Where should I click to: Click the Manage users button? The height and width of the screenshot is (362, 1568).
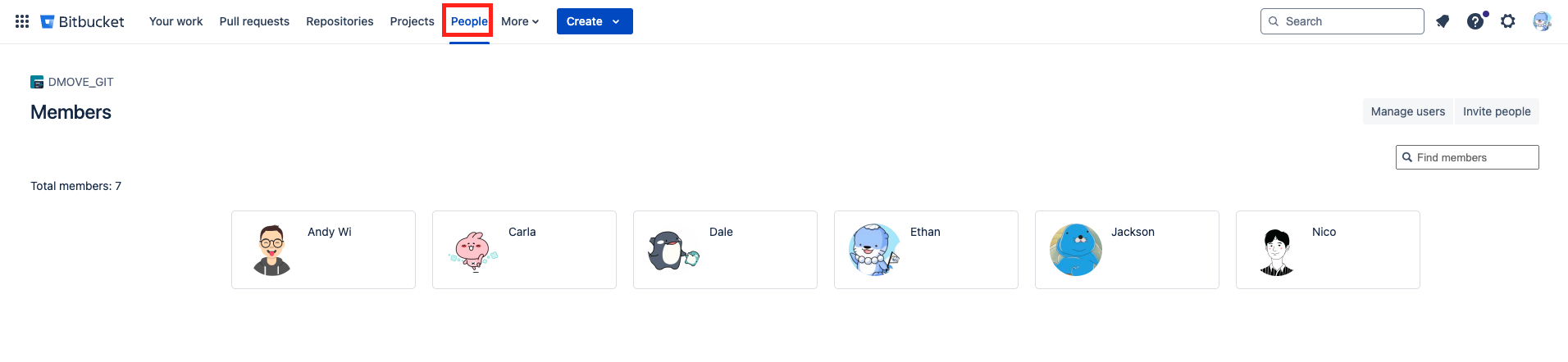(1407, 111)
